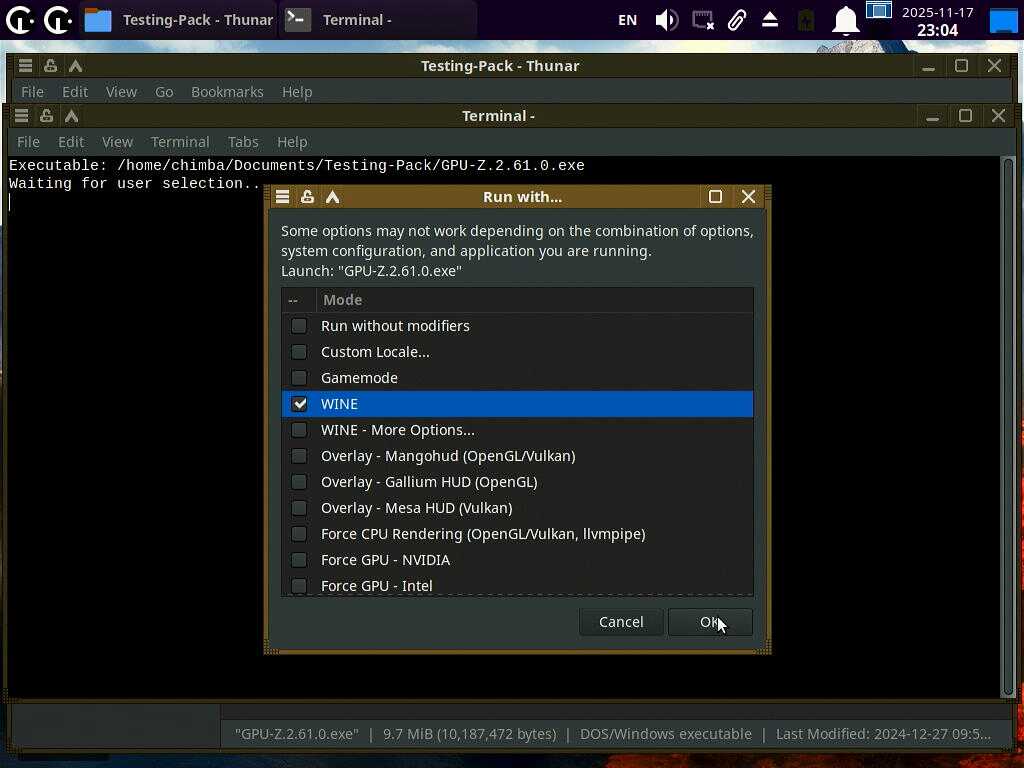
Task: Check Run without modifiers checkbox
Action: click(299, 326)
